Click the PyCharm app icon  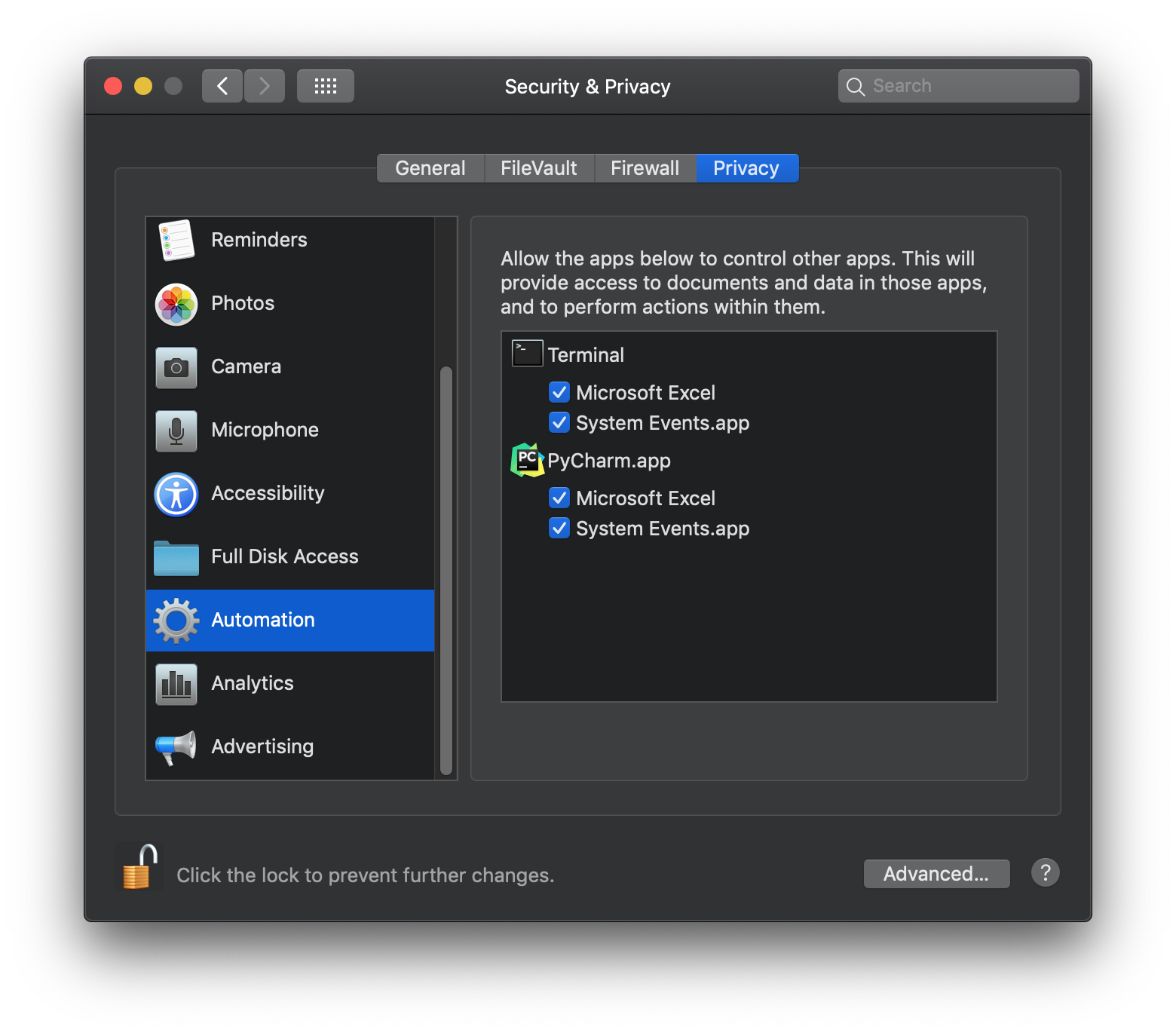coord(528,460)
